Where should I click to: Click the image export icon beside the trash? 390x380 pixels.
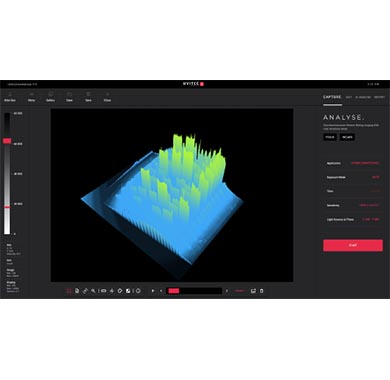pyautogui.click(x=253, y=291)
